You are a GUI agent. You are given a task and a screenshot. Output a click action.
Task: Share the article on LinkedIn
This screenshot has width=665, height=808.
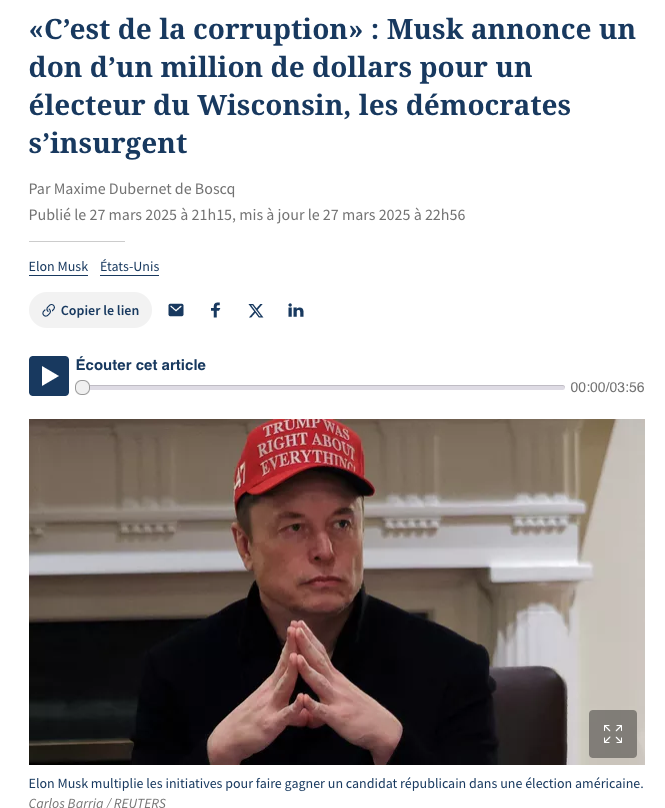click(295, 310)
